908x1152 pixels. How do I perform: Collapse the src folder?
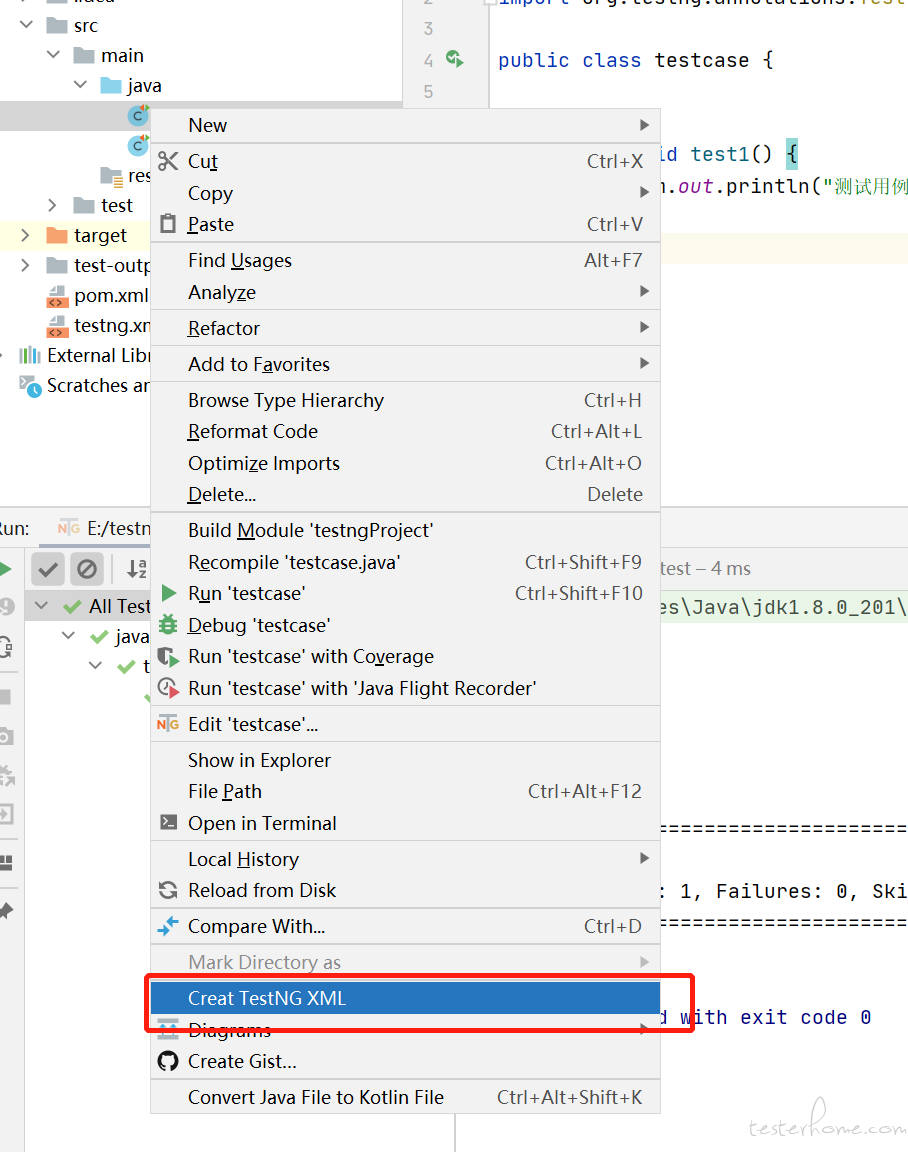point(26,25)
